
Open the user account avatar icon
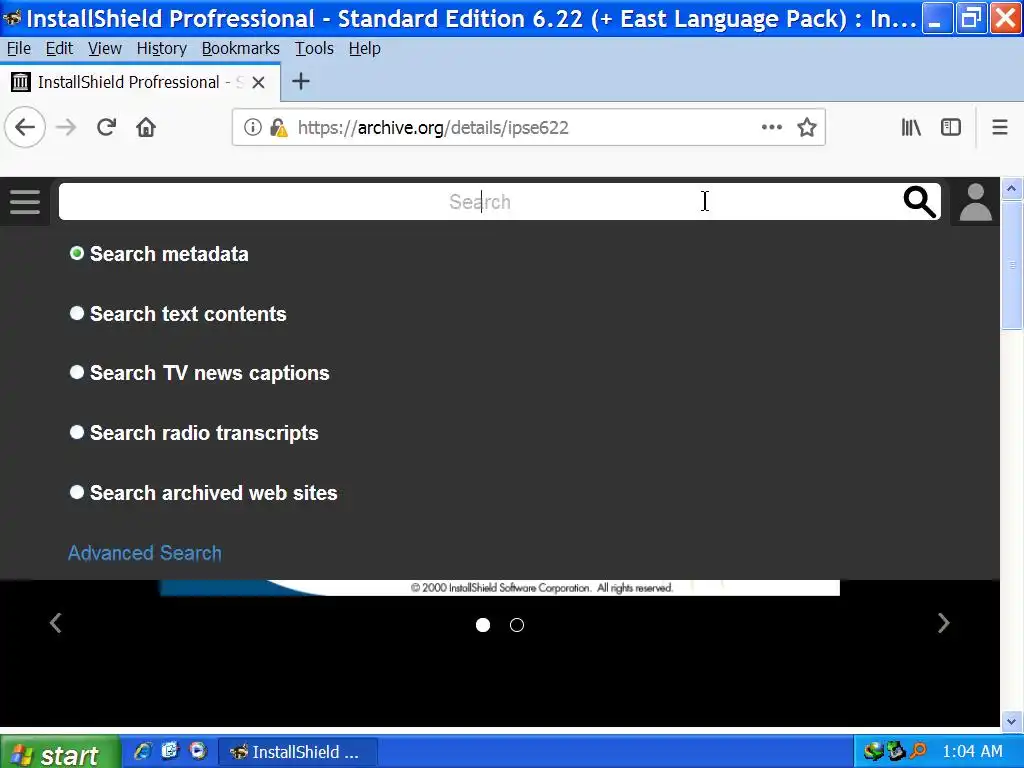[976, 201]
